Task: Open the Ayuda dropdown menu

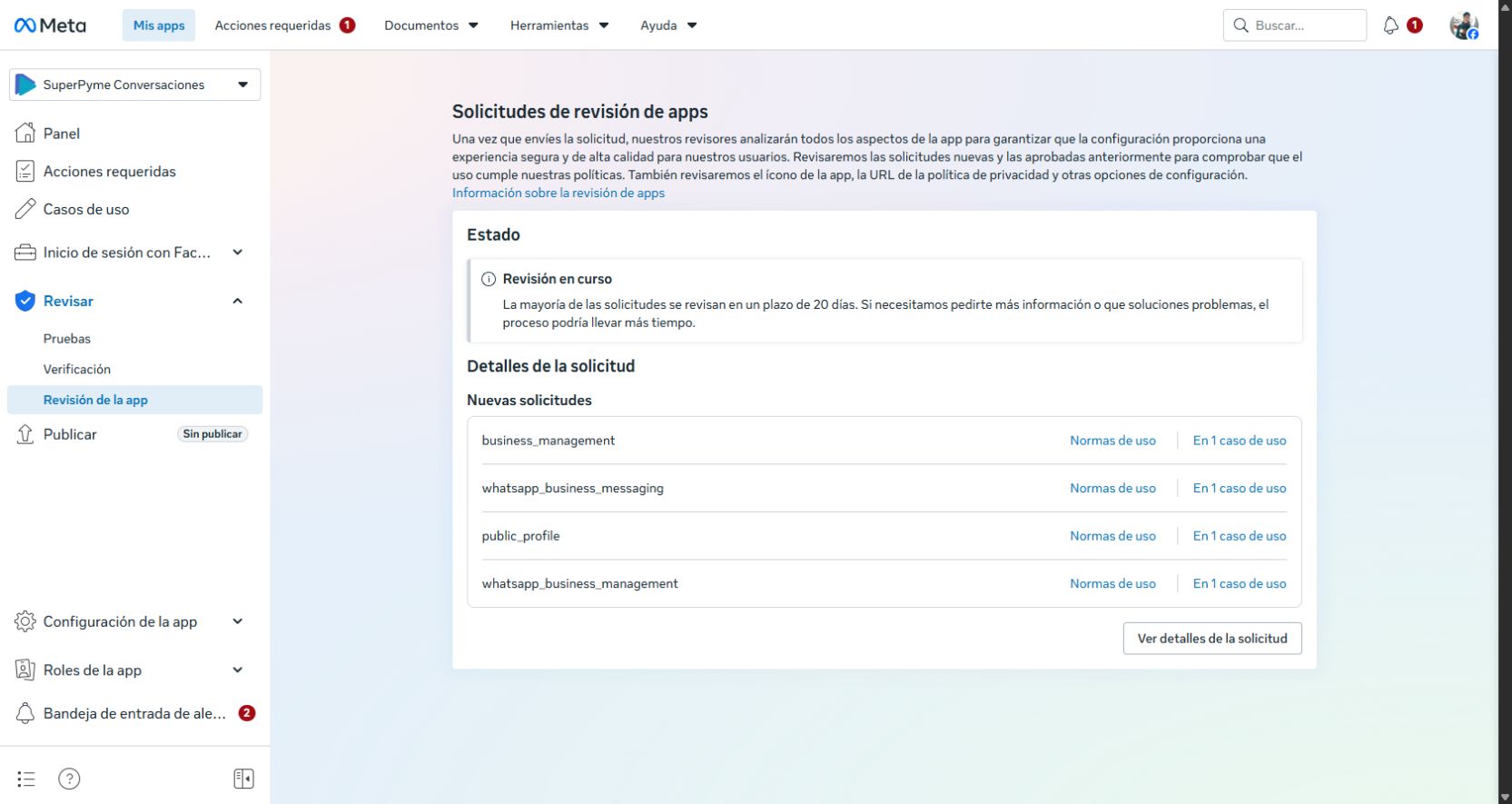Action: click(x=668, y=25)
